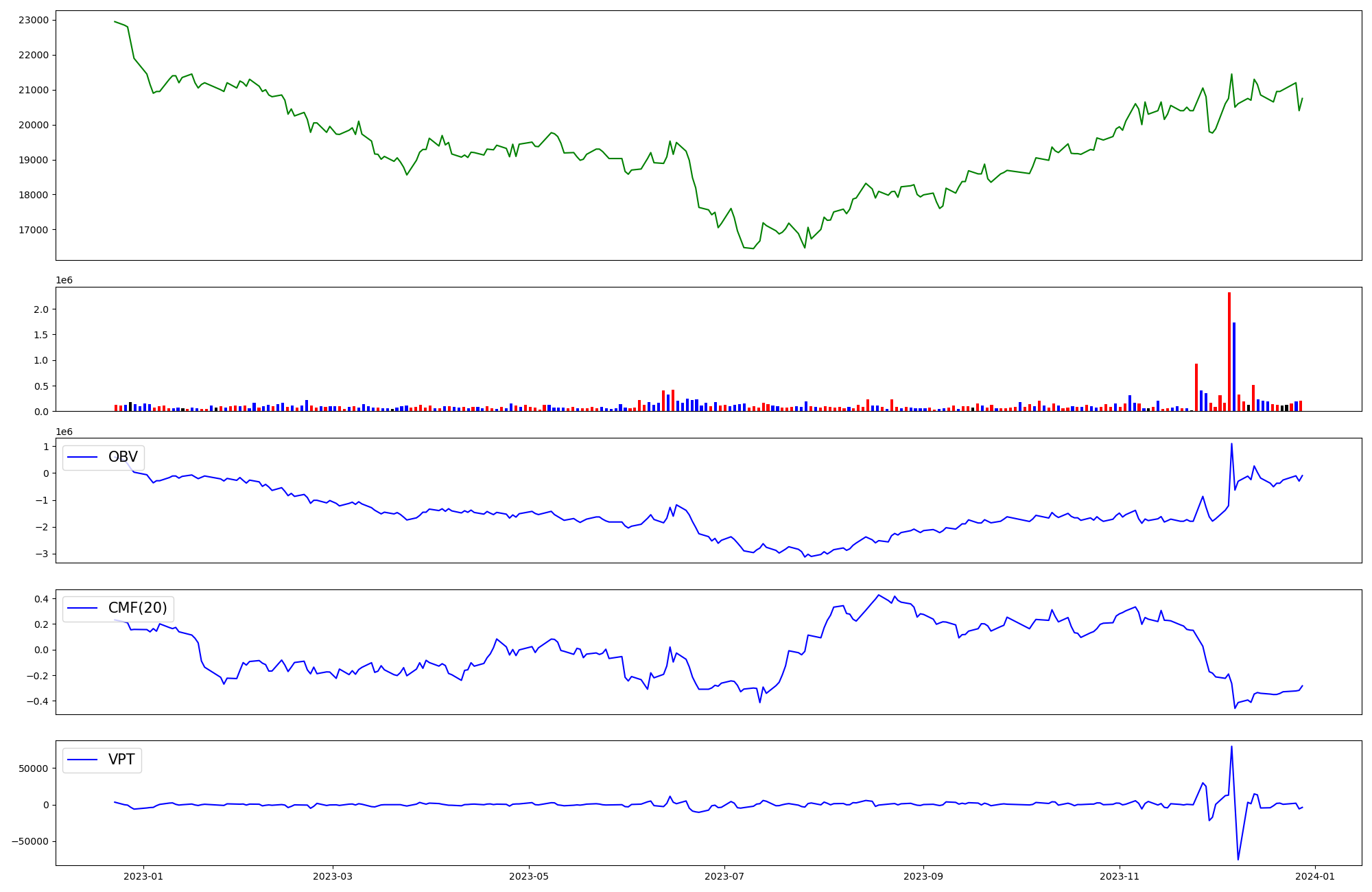1372x892 pixels.
Task: Click the 2024-01 x-axis date label
Action: (x=1314, y=876)
